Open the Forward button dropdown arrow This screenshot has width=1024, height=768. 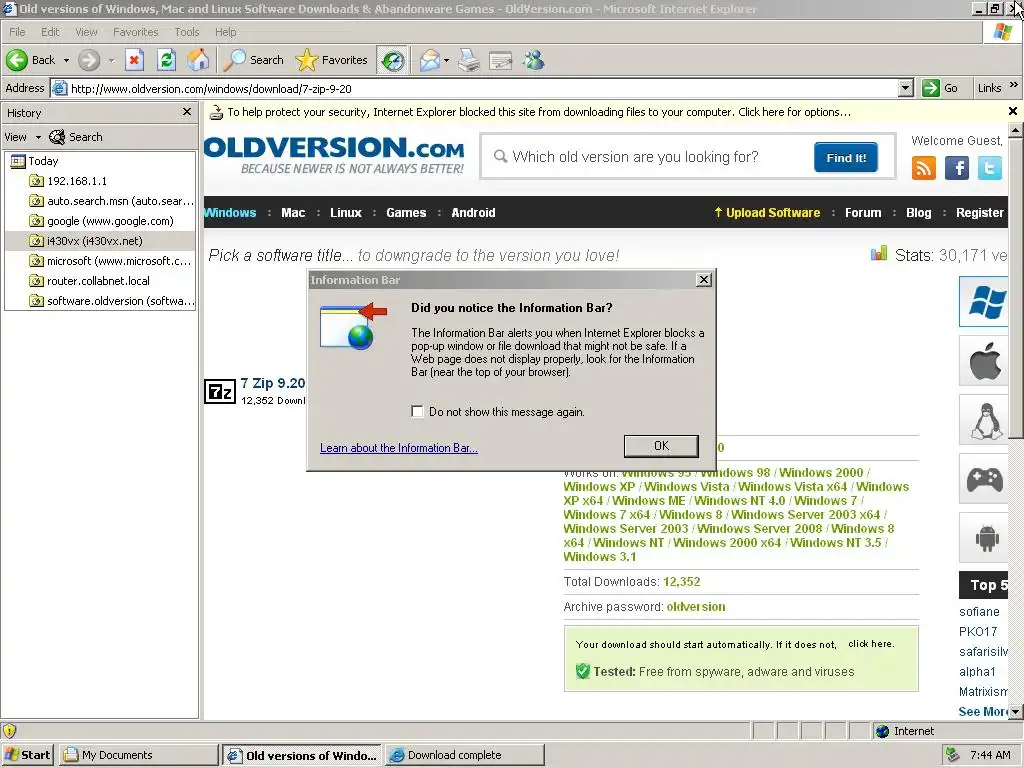(x=111, y=60)
